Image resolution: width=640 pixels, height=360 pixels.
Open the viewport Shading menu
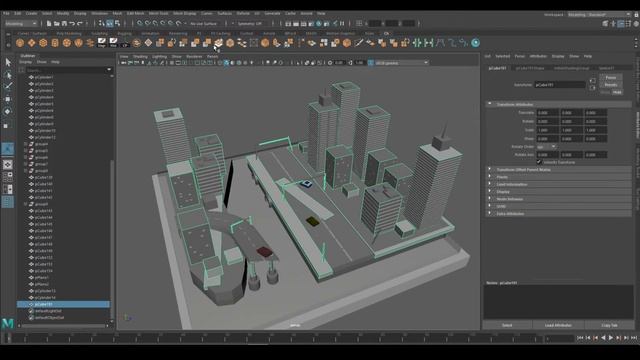pos(140,56)
